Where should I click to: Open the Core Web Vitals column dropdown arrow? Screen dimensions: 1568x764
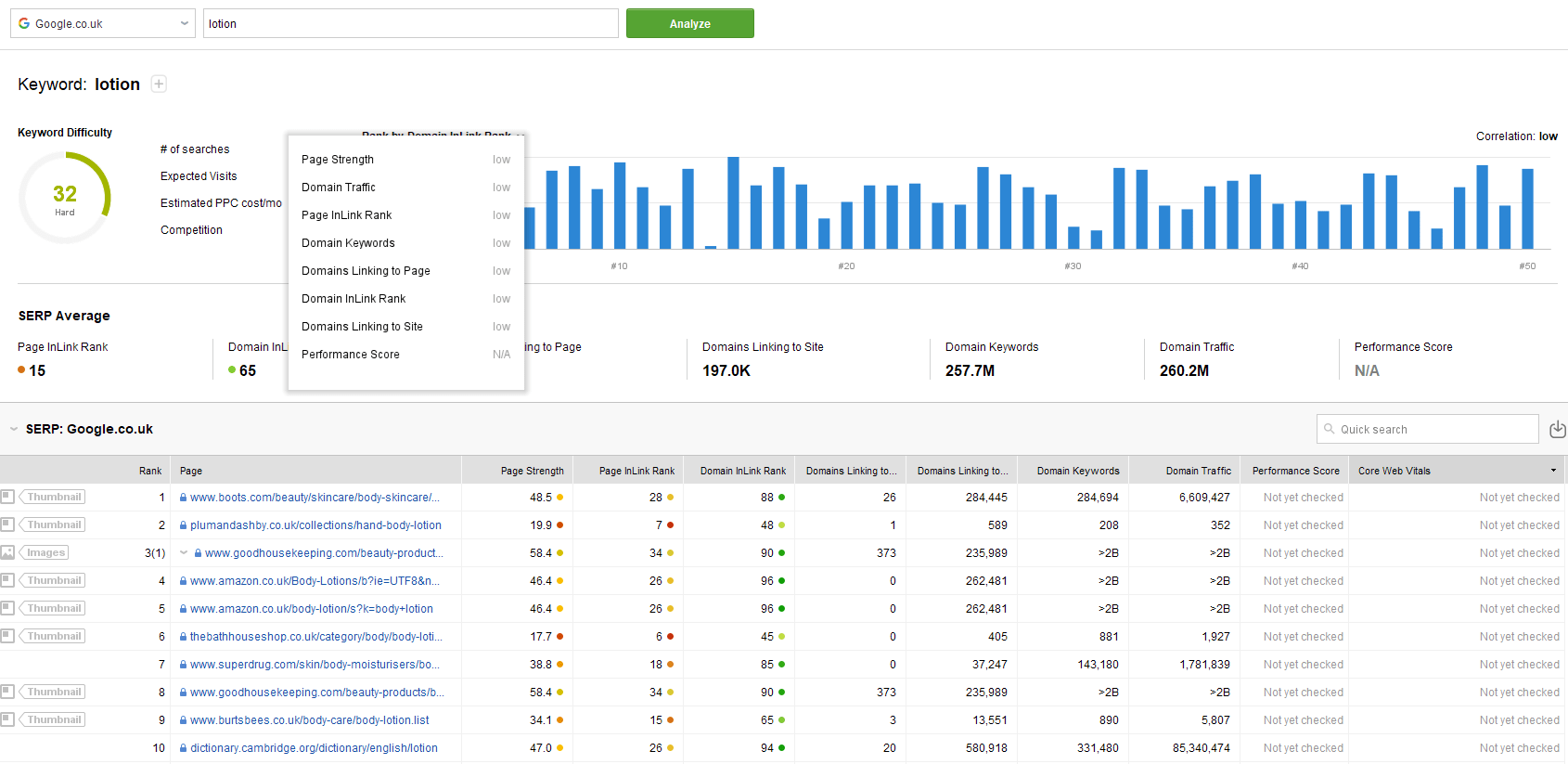click(1553, 471)
